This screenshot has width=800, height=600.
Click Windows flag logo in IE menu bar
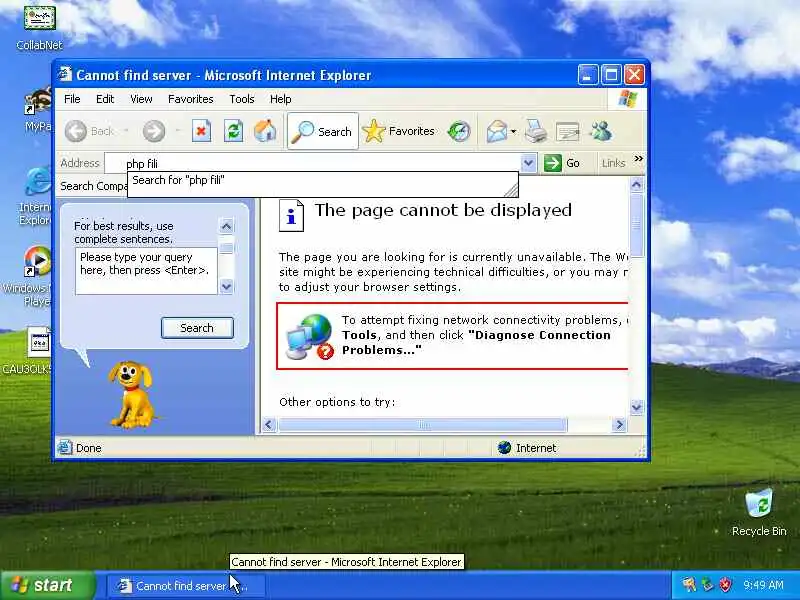pyautogui.click(x=627, y=98)
